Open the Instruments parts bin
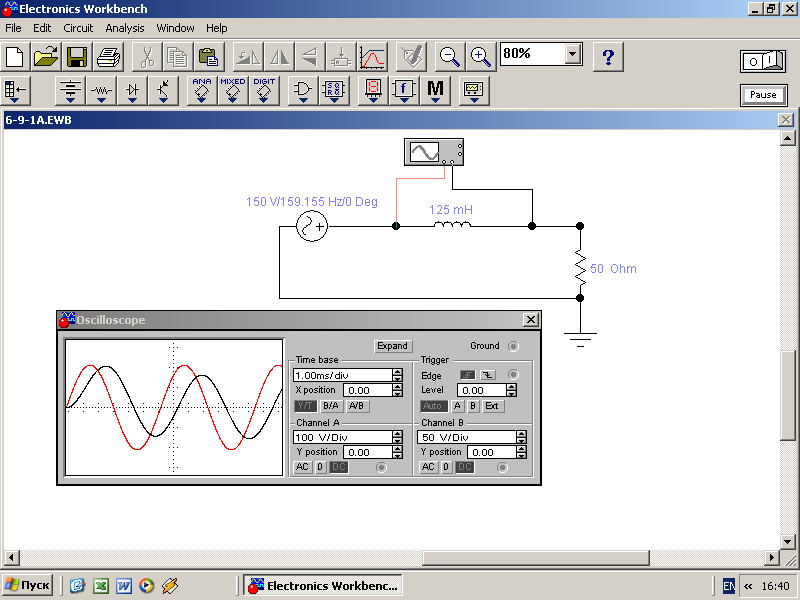The image size is (800, 600). 474,91
